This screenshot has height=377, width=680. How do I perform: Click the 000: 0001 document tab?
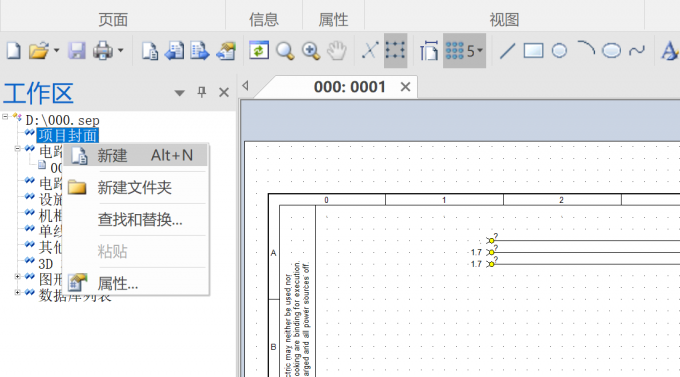point(350,87)
